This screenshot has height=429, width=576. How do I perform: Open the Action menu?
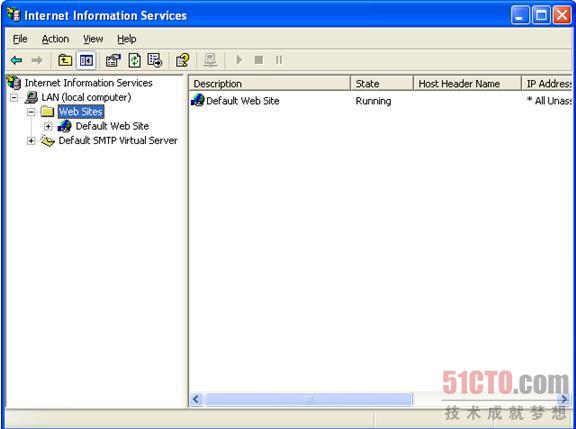[x=55, y=39]
